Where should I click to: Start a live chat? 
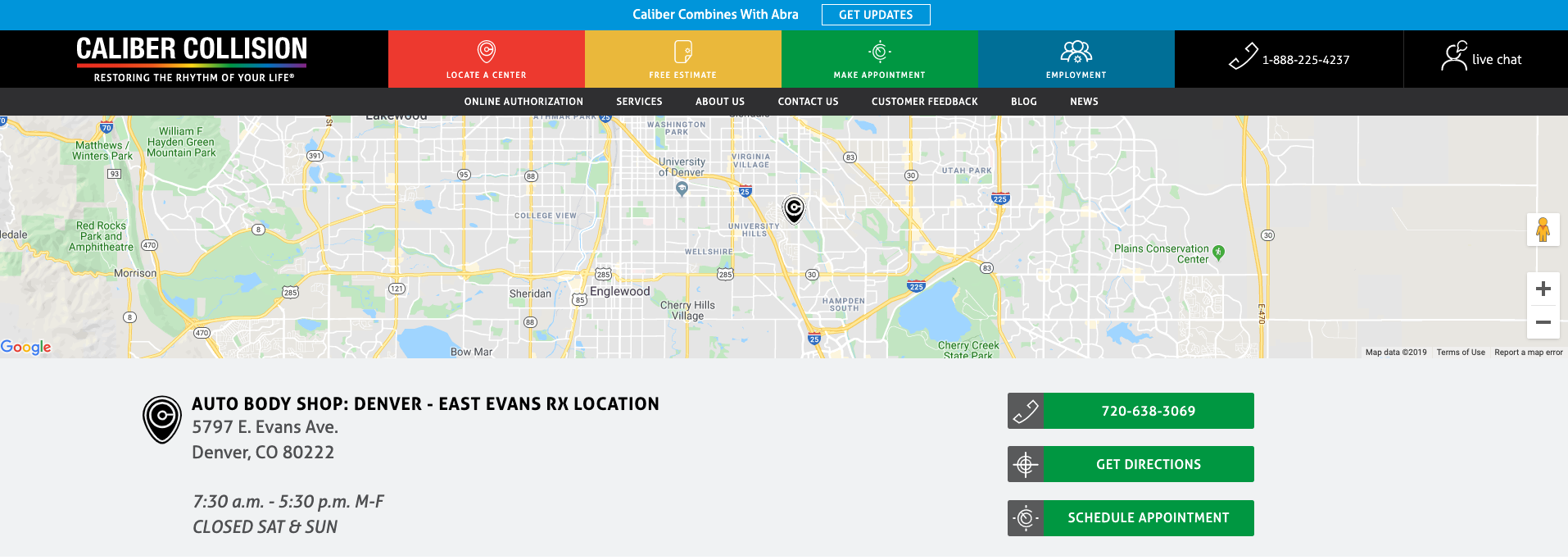tap(1482, 59)
